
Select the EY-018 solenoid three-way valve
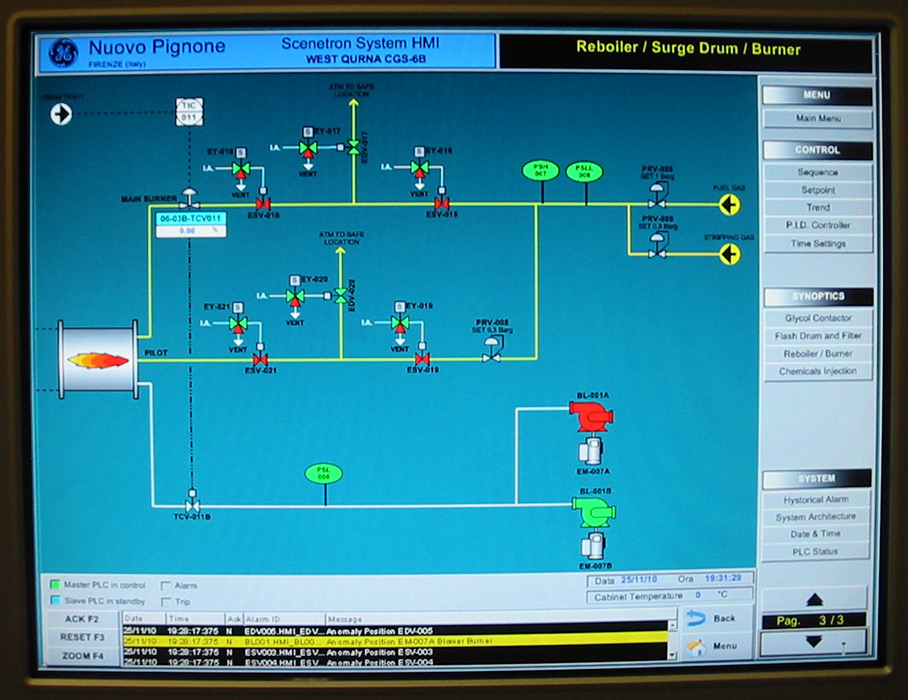pos(241,169)
